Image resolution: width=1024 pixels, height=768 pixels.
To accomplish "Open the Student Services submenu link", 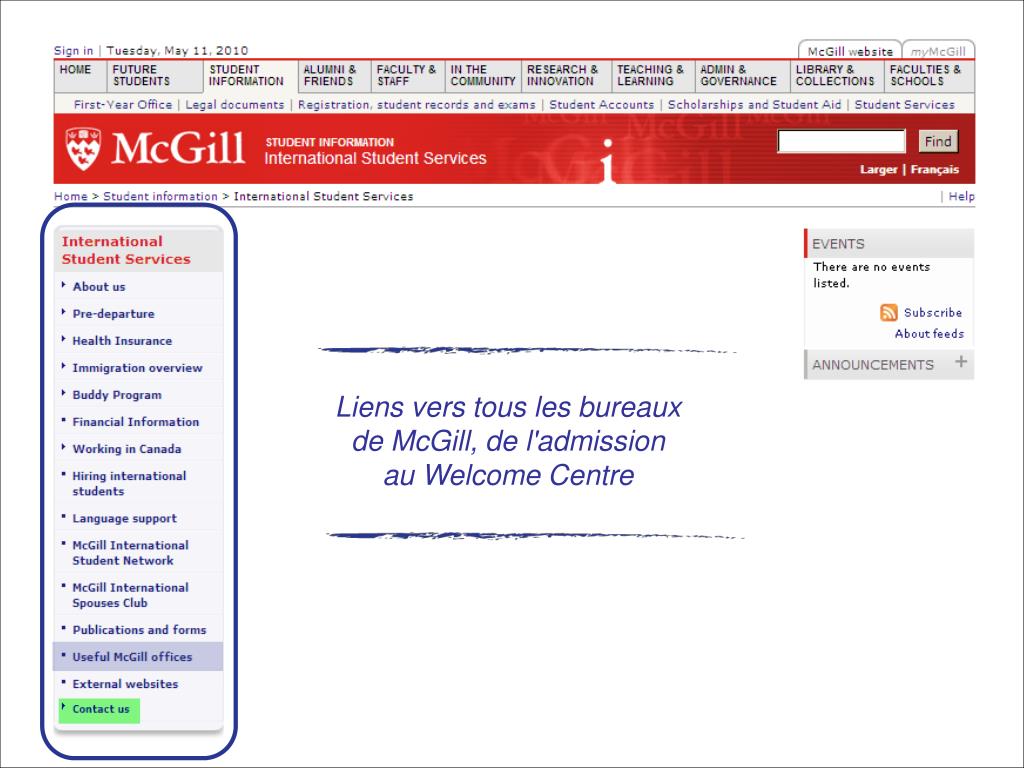I will click(x=904, y=104).
